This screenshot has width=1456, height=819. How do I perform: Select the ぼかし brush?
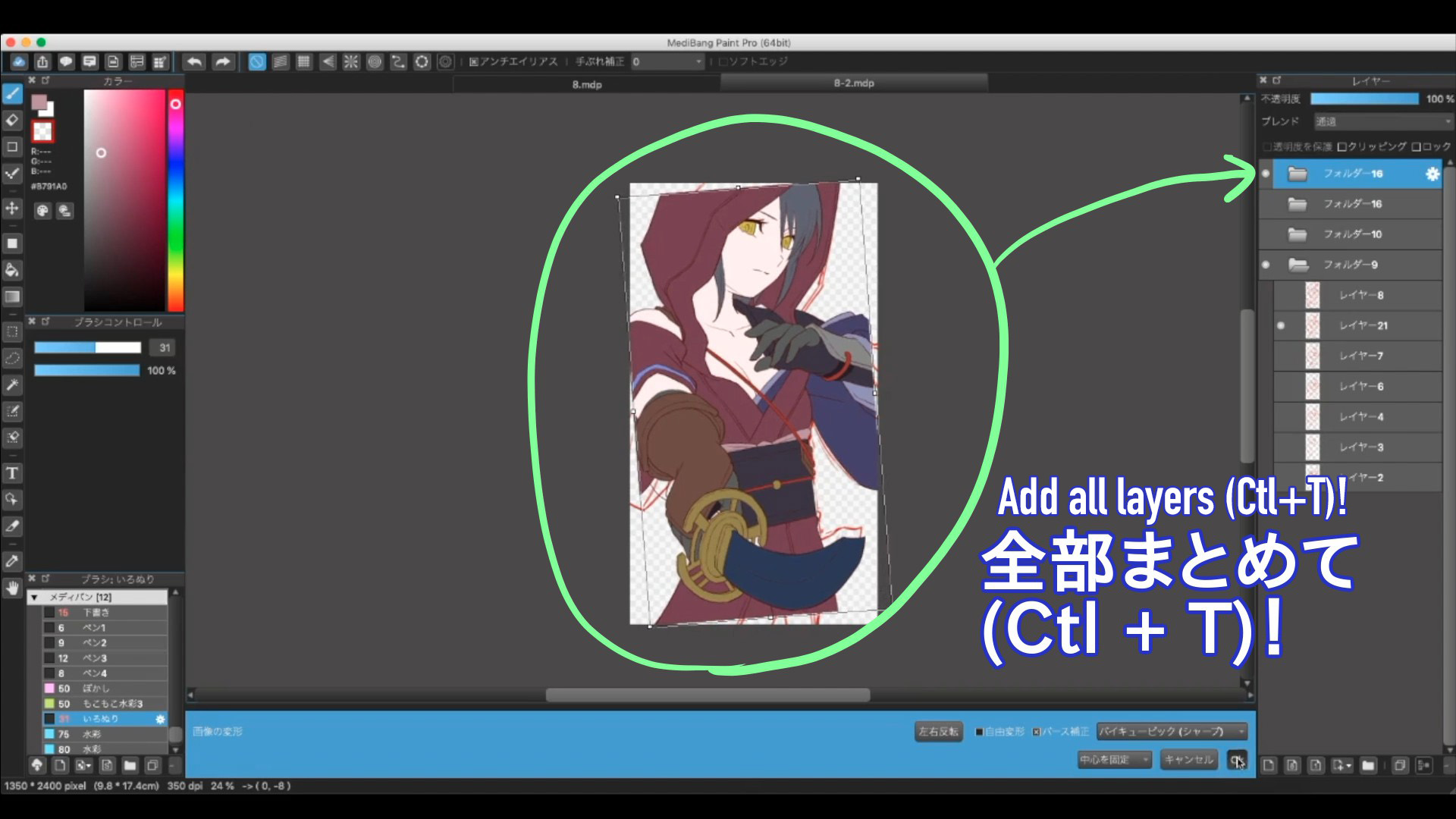105,689
